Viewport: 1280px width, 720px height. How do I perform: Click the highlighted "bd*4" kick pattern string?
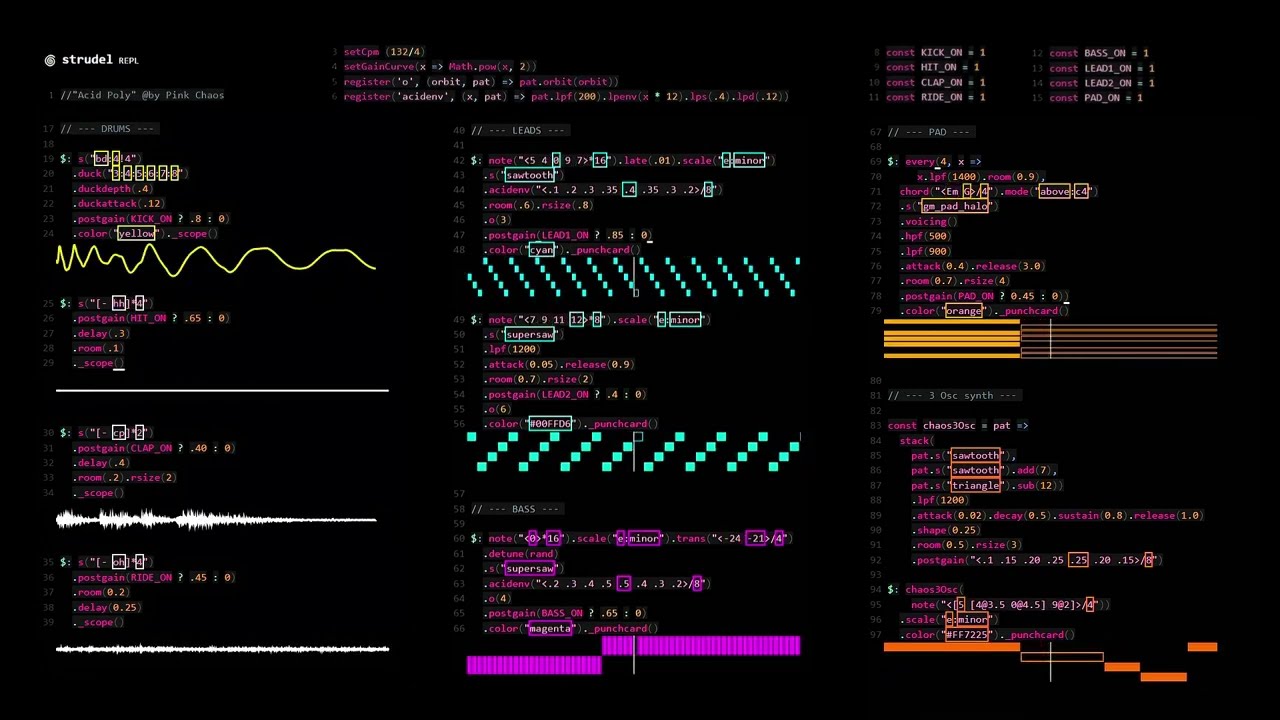(x=115, y=159)
